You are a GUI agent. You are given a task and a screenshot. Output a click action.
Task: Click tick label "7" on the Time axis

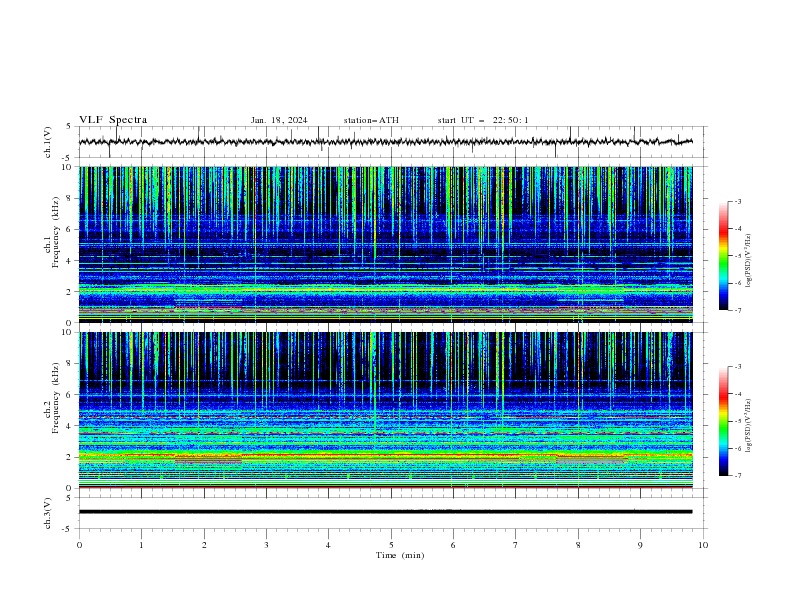[516, 545]
